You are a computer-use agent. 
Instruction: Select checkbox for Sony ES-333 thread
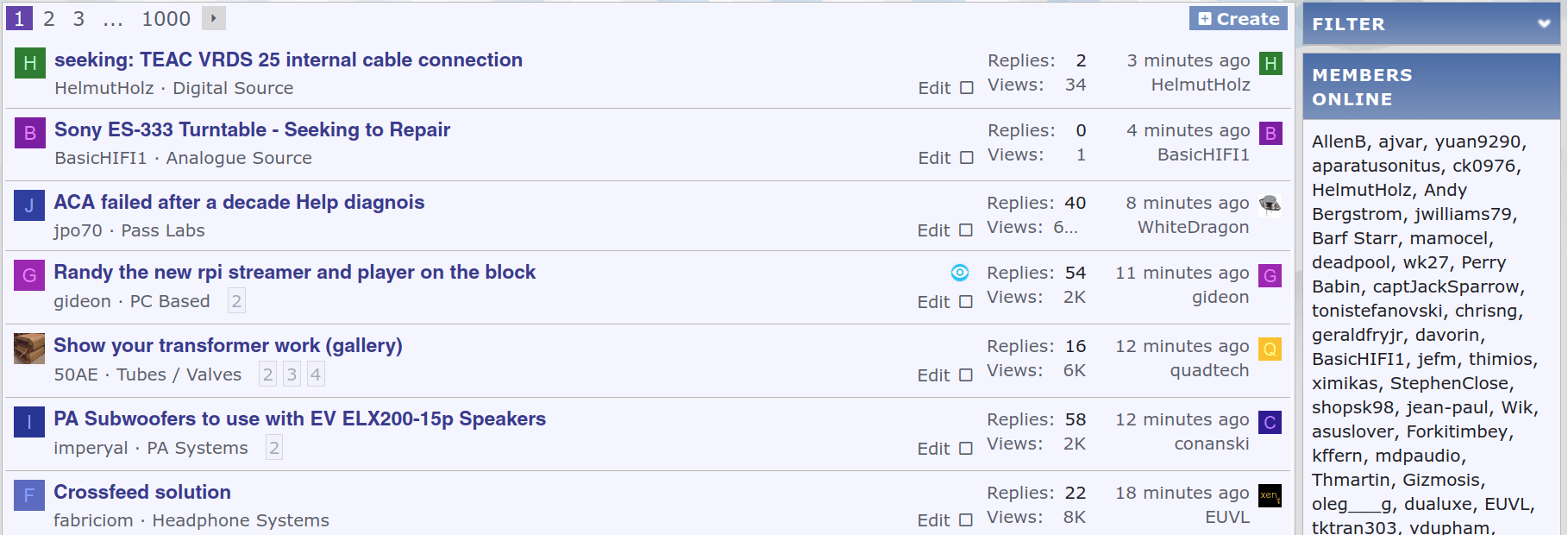tap(967, 158)
